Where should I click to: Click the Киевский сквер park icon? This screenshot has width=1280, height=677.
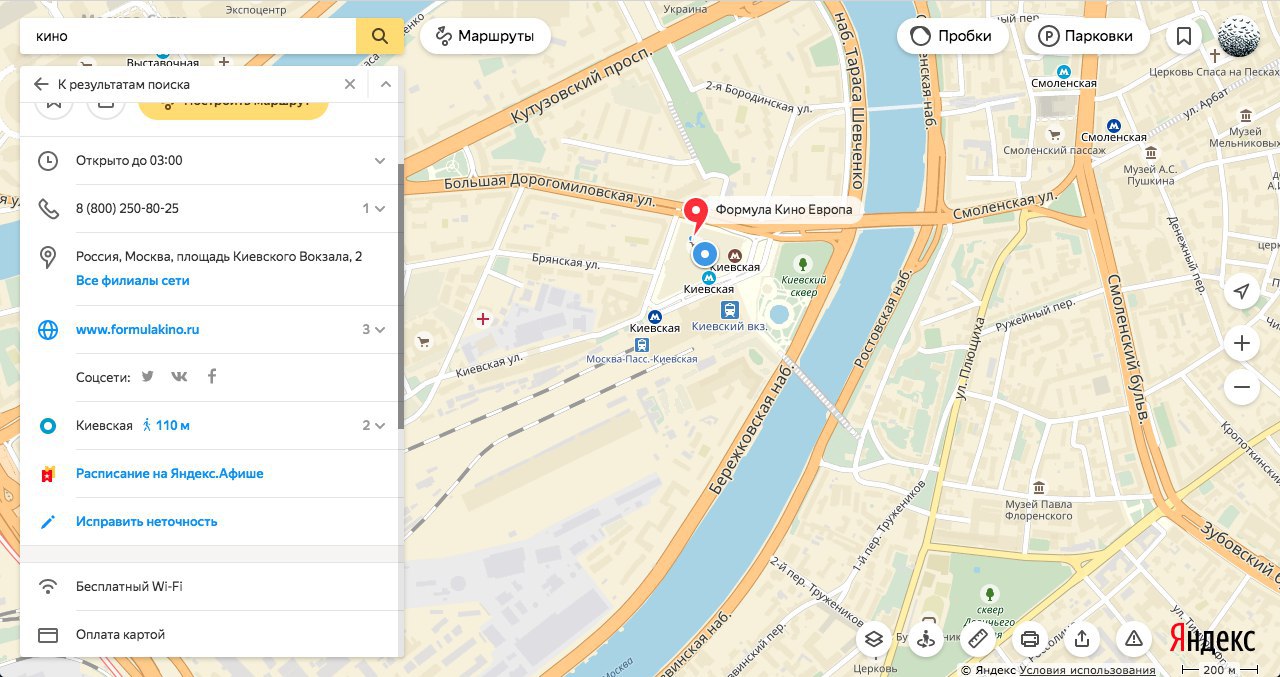[x=801, y=264]
